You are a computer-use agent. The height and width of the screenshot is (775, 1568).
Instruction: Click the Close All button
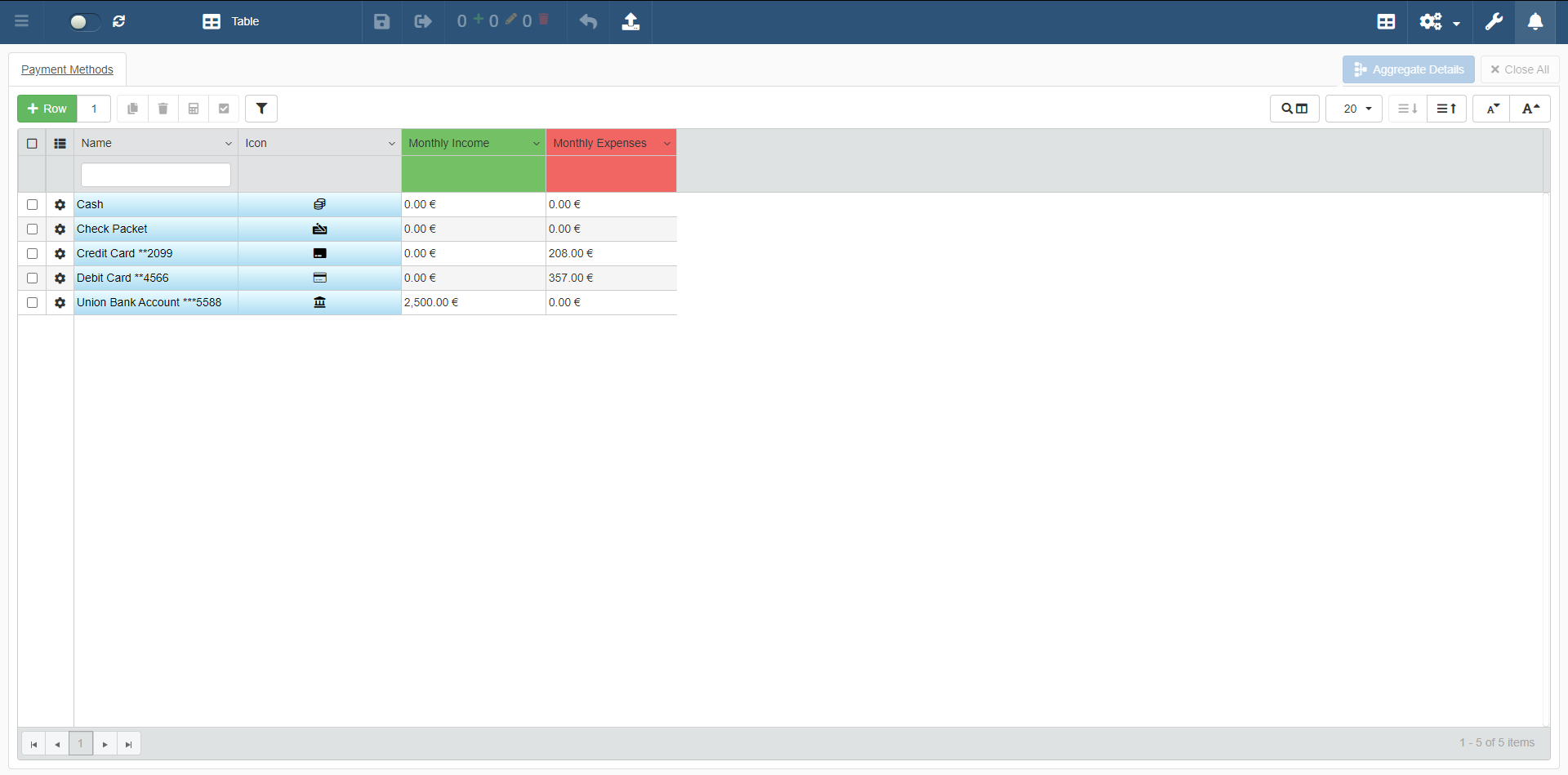(1519, 69)
